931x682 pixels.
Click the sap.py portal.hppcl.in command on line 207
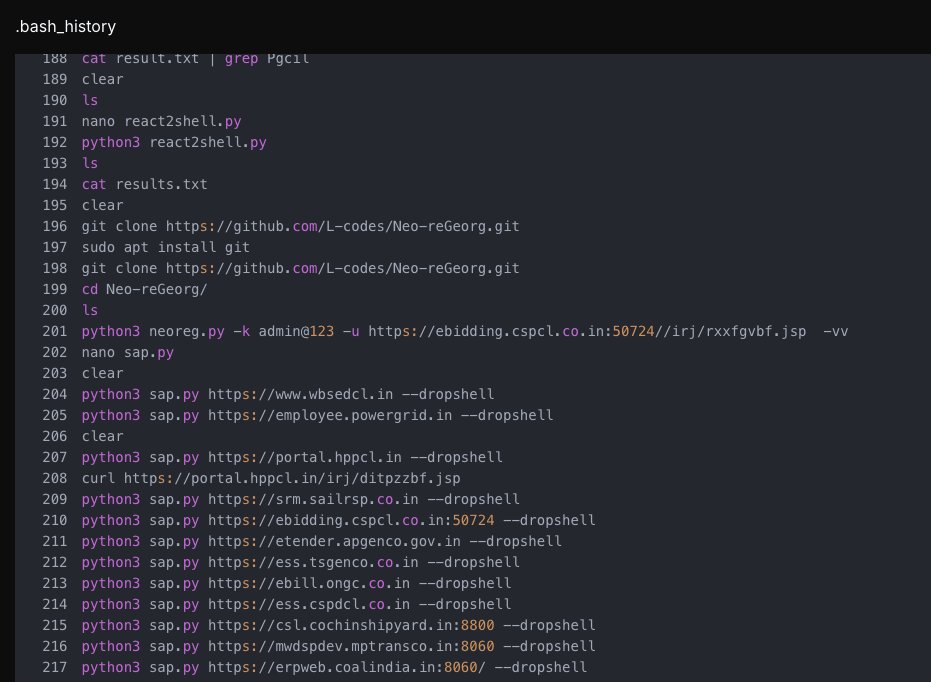292,457
